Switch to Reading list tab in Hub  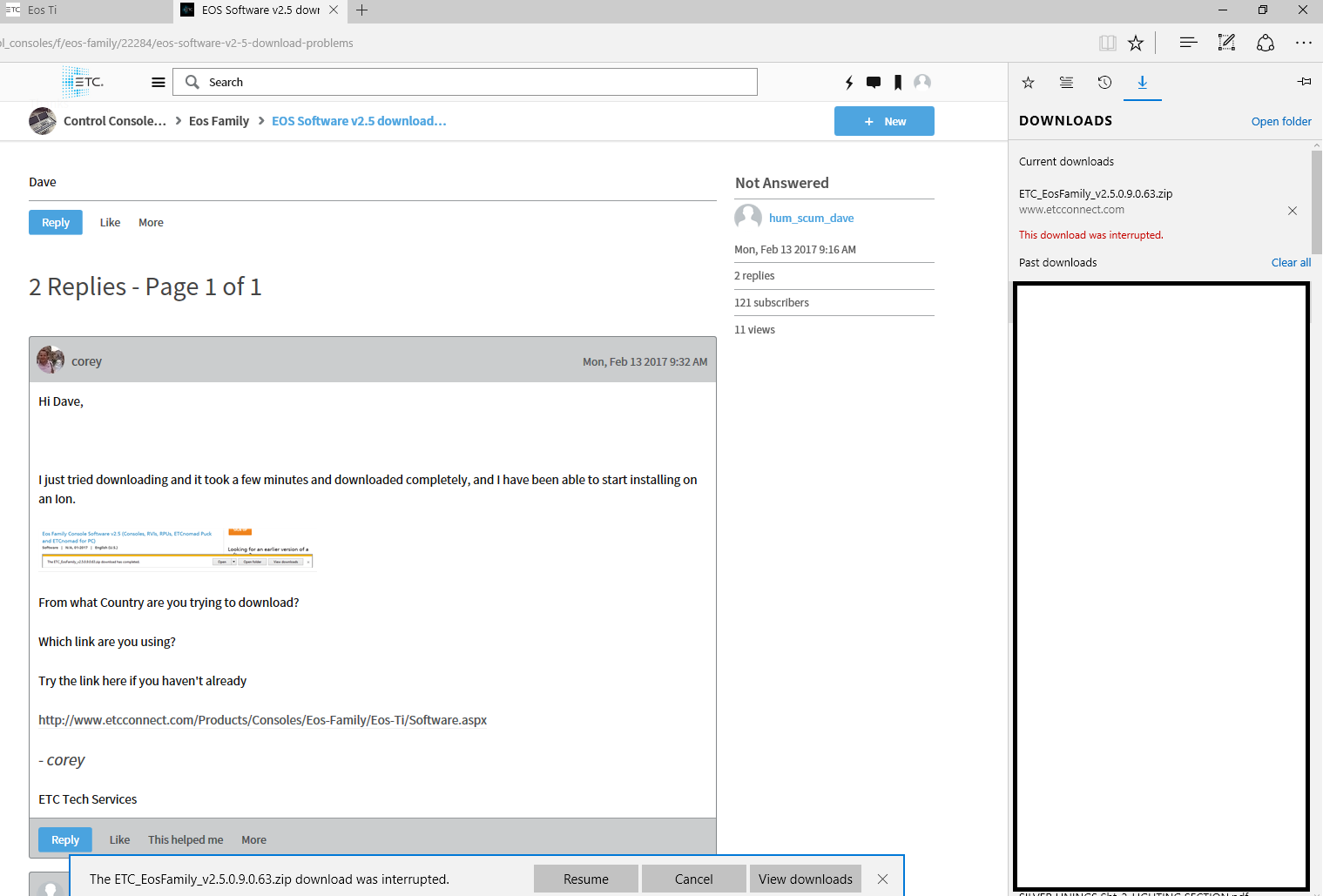pos(1066,82)
